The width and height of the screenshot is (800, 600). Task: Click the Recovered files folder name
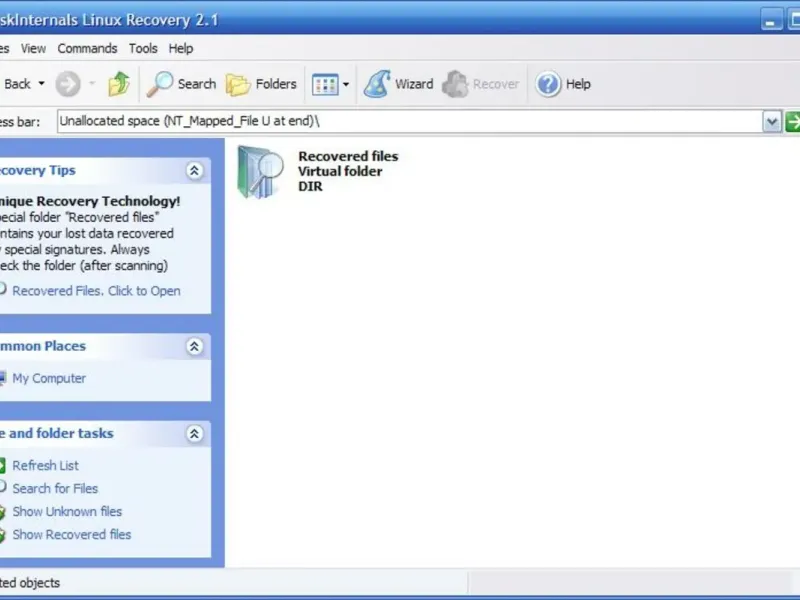tap(348, 156)
